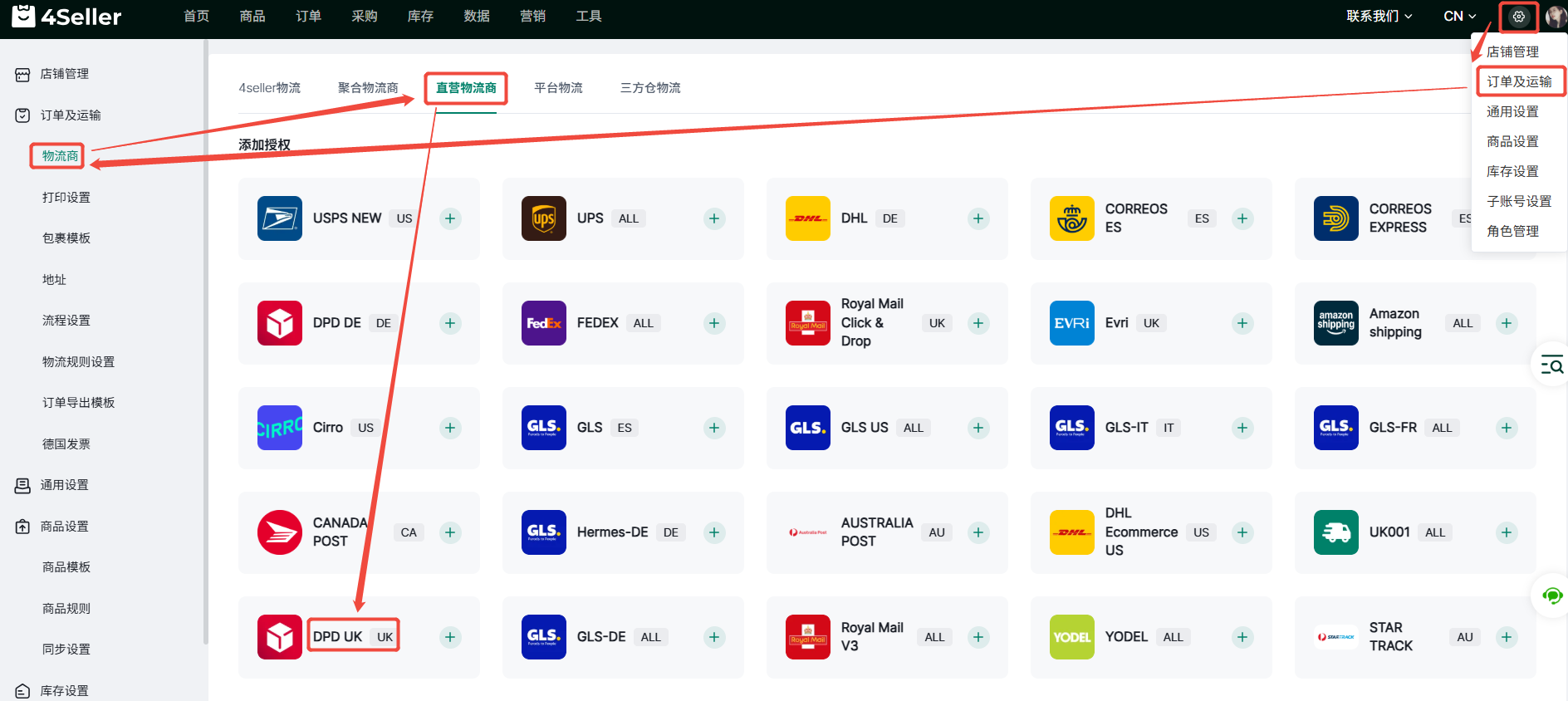Click plus icon for YODEL
The width and height of the screenshot is (1568, 701).
click(x=1242, y=637)
